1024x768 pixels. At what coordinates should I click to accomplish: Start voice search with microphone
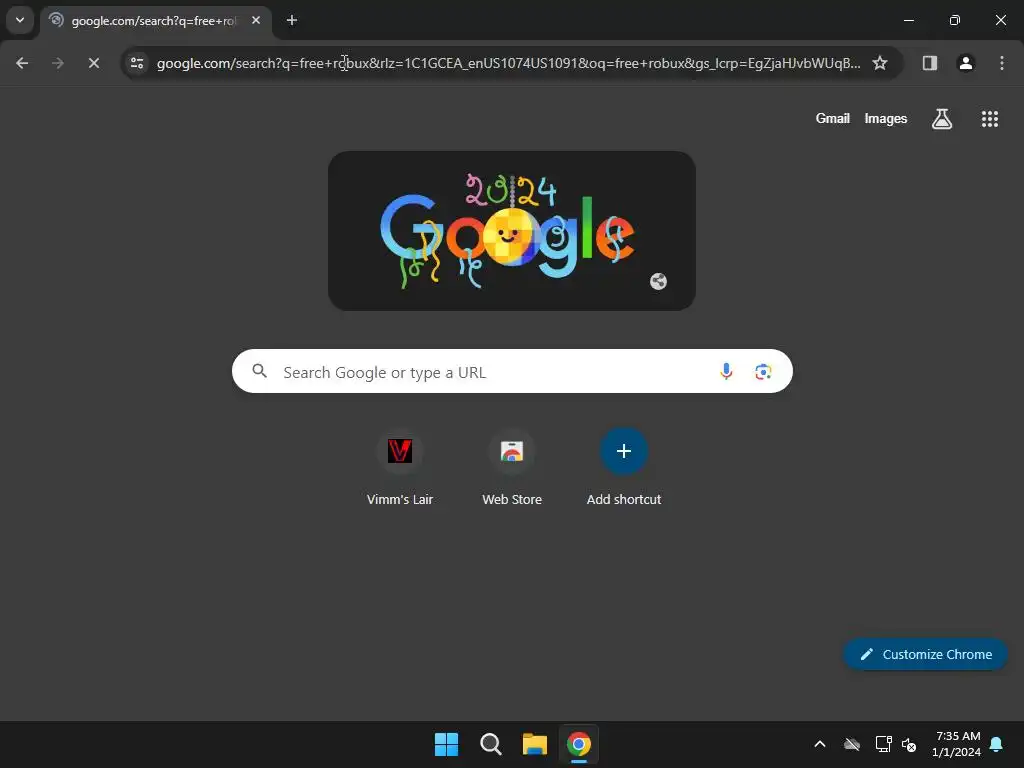(x=726, y=372)
